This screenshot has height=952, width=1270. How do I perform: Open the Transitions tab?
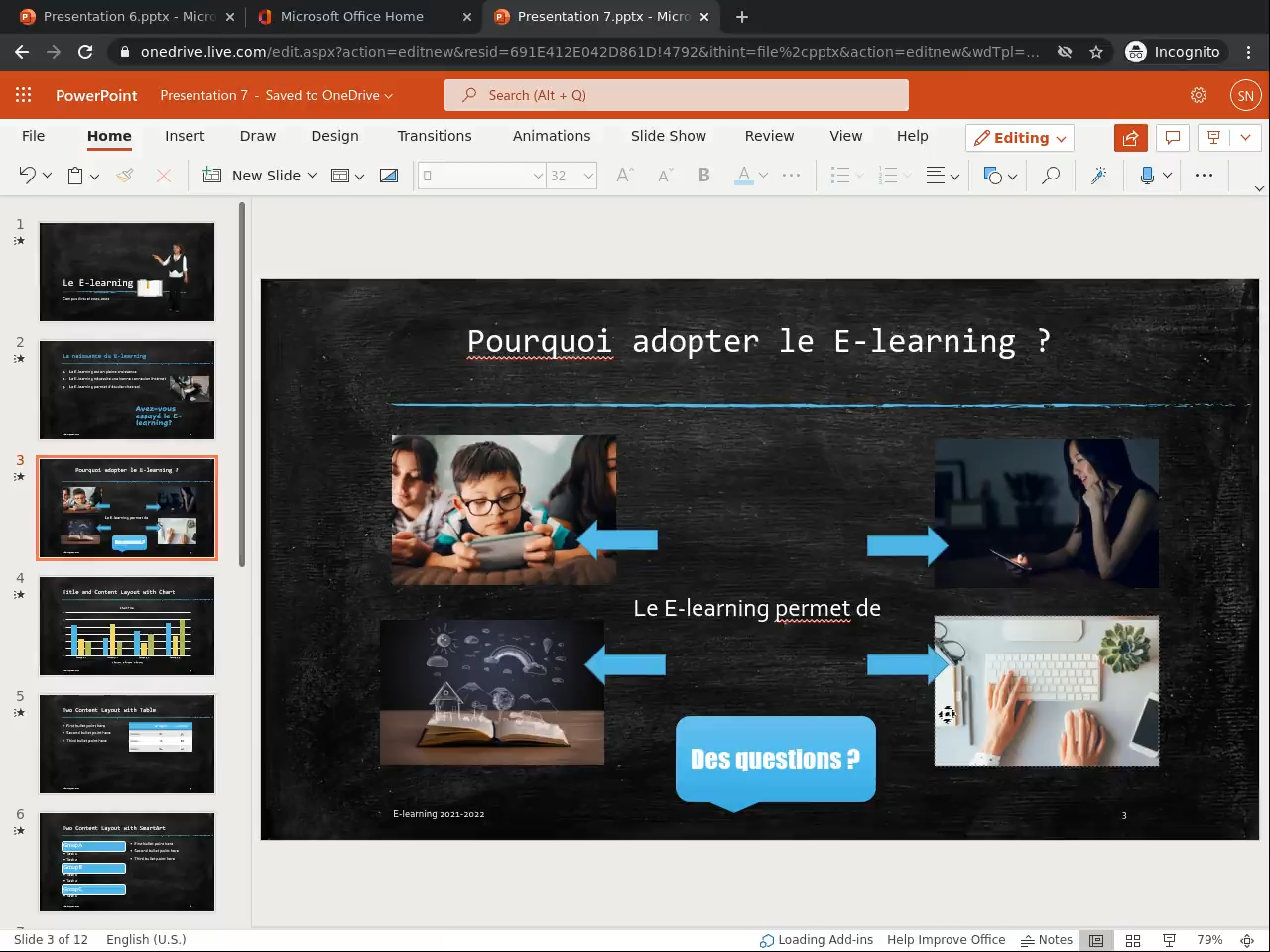click(435, 136)
